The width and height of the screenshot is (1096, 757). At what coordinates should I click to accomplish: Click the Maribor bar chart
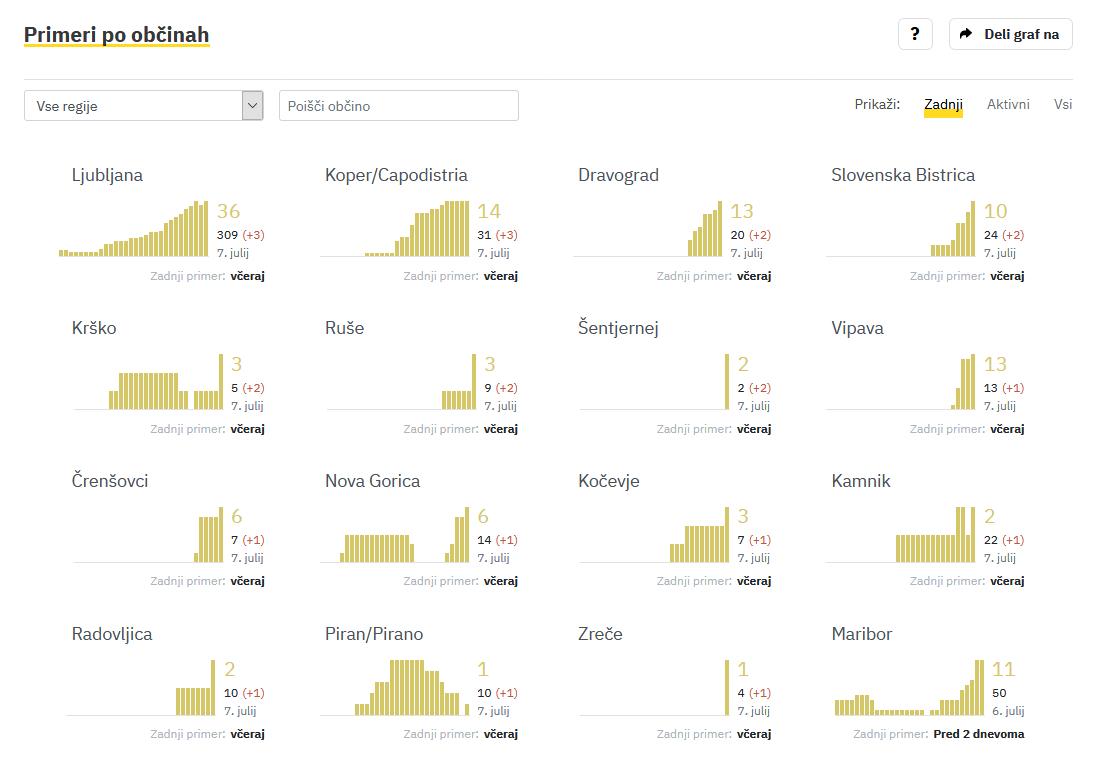pyautogui.click(x=909, y=689)
